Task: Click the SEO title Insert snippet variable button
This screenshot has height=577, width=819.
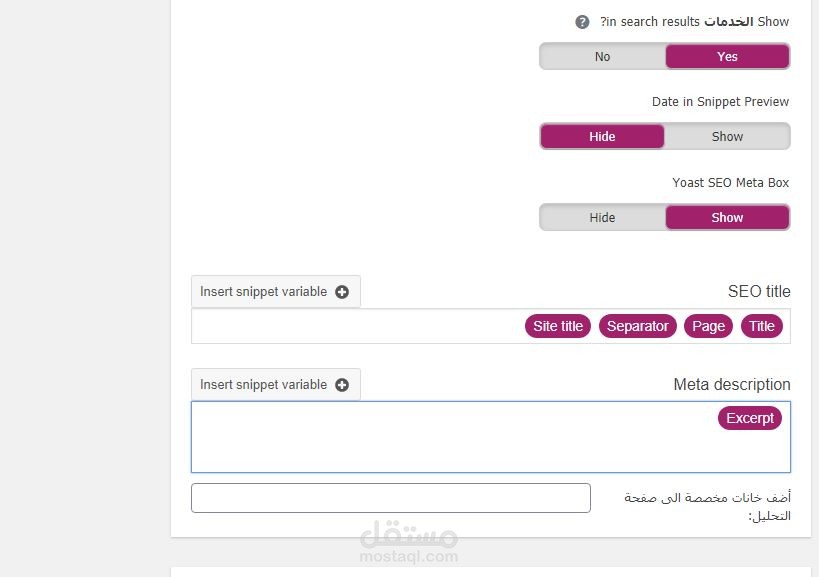Action: click(x=275, y=292)
